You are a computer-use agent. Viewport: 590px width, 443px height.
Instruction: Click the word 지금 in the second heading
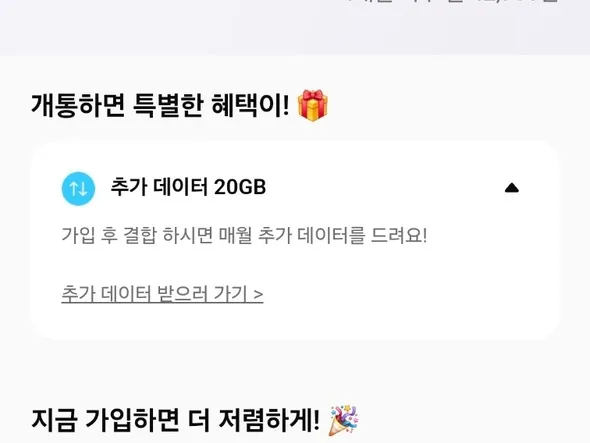coord(54,420)
